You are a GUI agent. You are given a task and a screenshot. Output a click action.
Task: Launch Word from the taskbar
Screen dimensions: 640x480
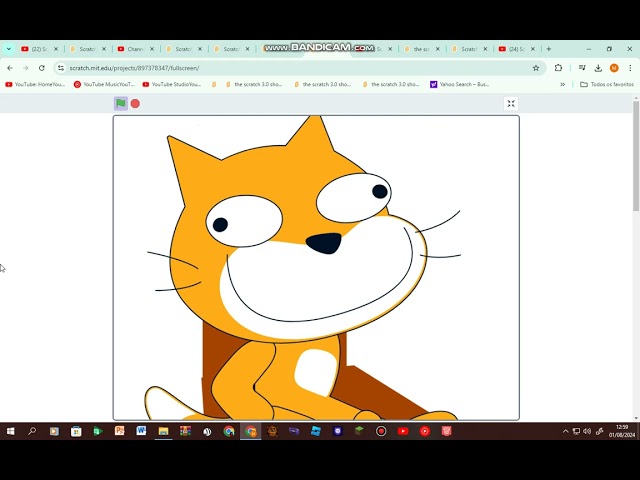pos(141,431)
